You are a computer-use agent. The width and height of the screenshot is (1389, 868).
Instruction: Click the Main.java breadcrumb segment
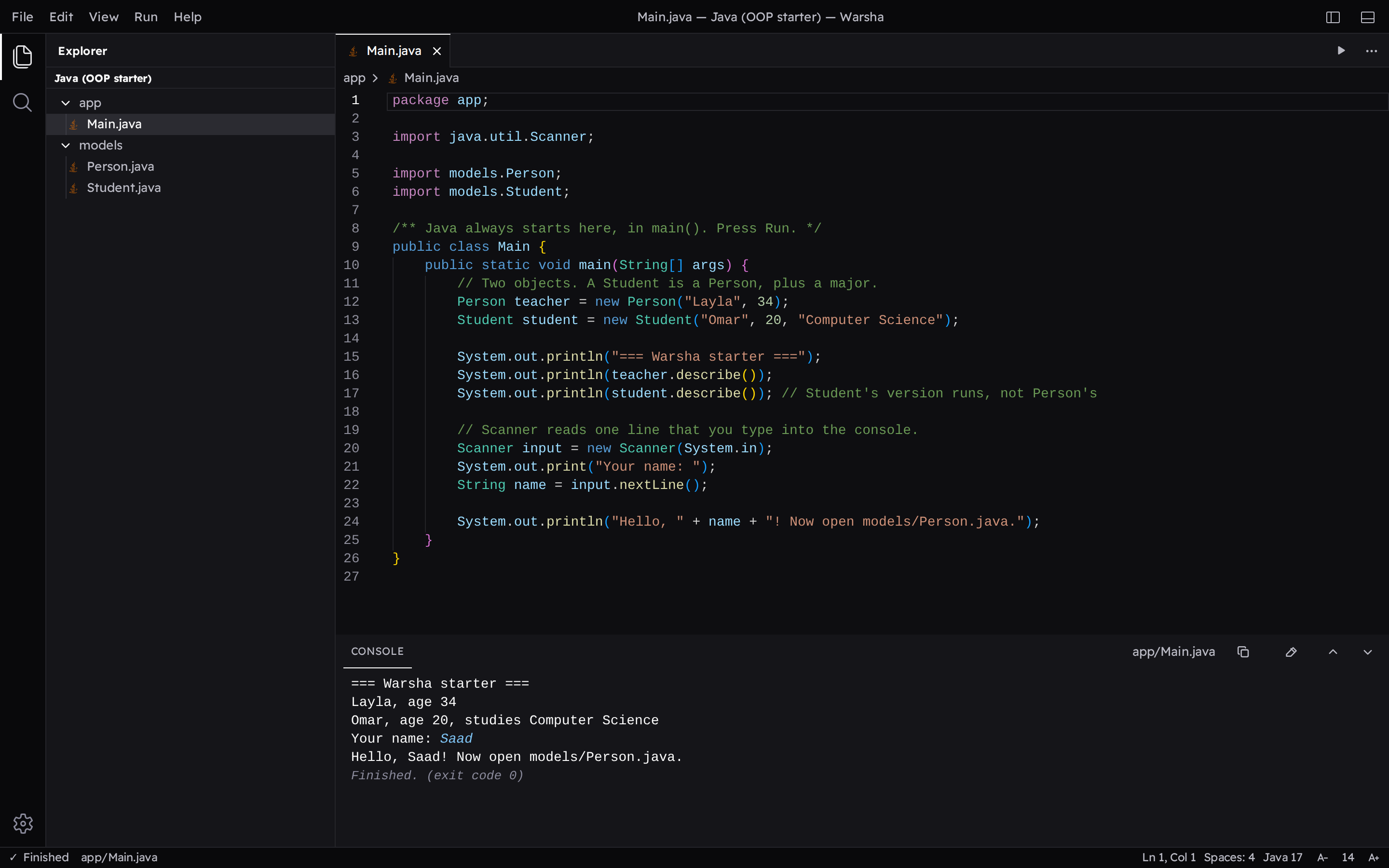coord(431,78)
